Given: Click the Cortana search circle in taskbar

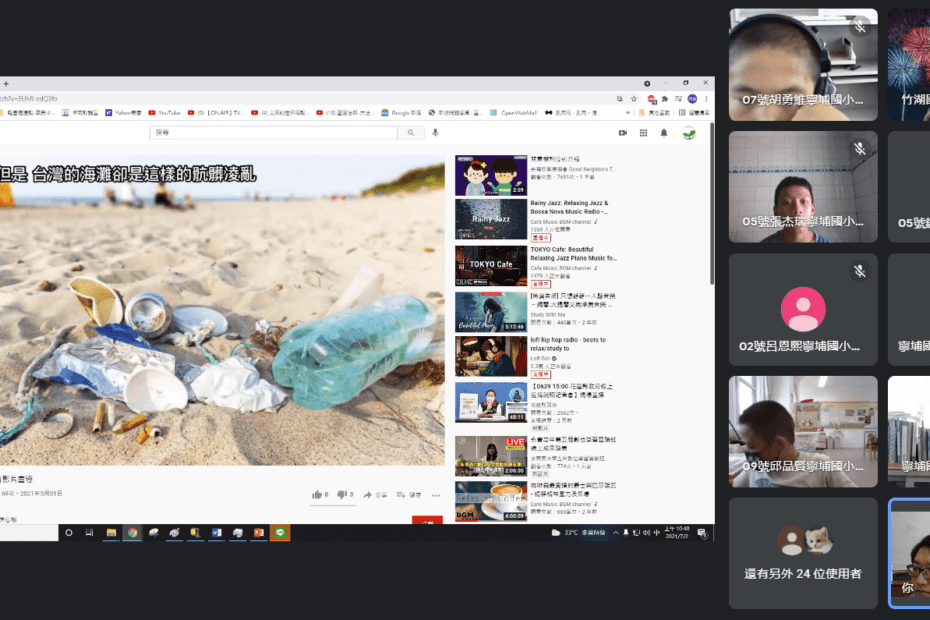Looking at the screenshot, I should tap(69, 533).
